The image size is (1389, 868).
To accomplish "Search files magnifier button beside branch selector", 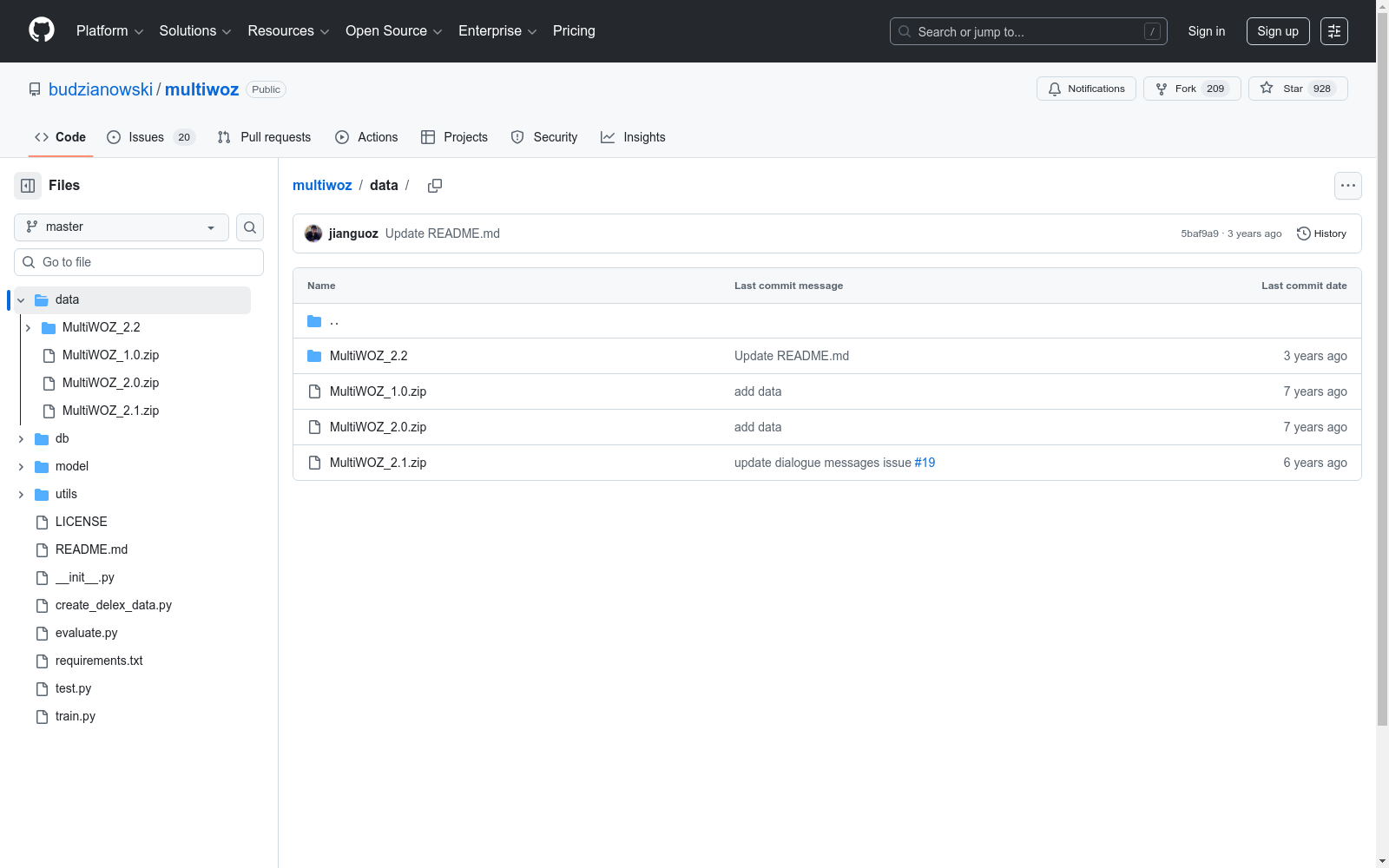I will tap(250, 227).
